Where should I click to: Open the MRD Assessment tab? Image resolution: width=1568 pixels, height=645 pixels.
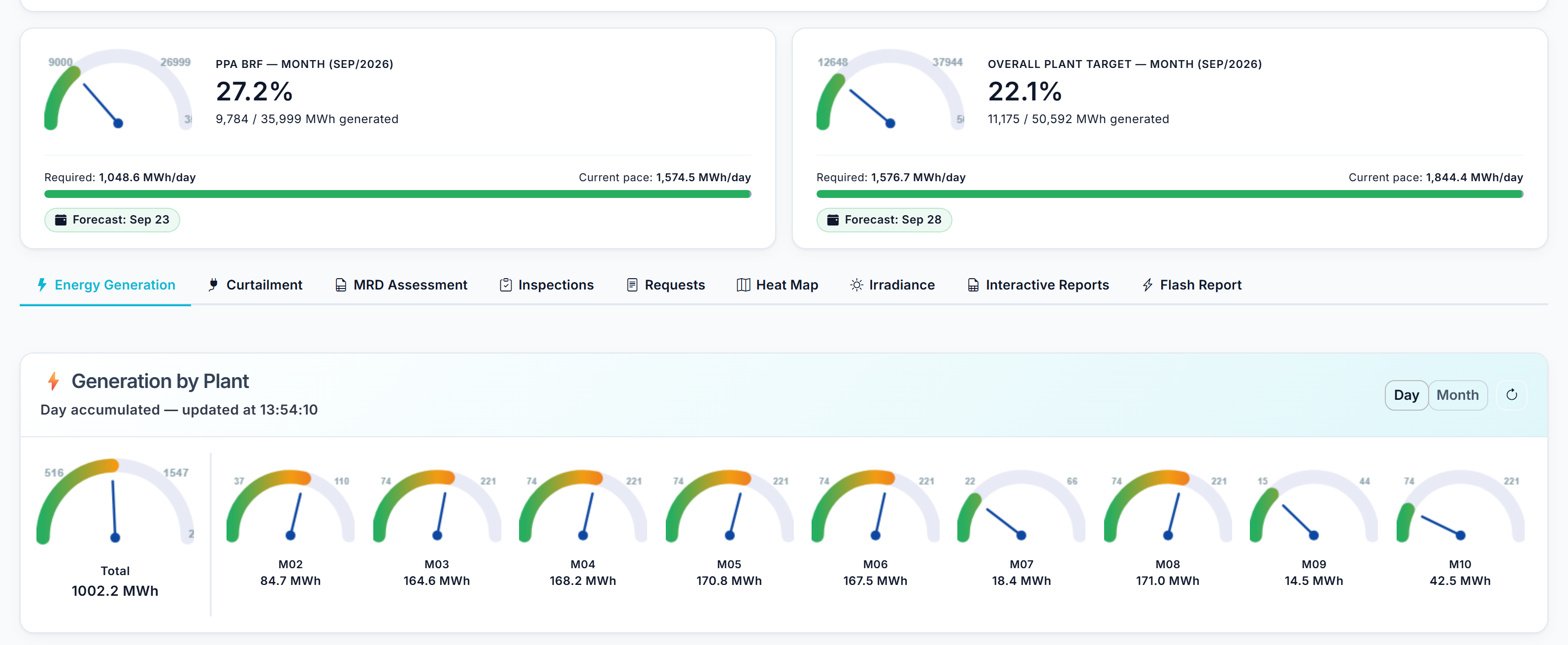401,285
